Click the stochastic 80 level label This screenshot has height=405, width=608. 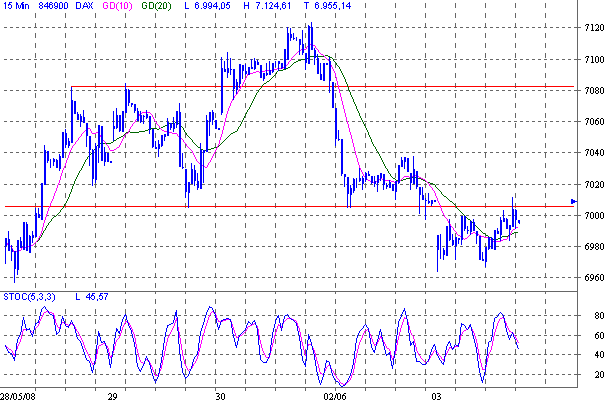[599, 316]
